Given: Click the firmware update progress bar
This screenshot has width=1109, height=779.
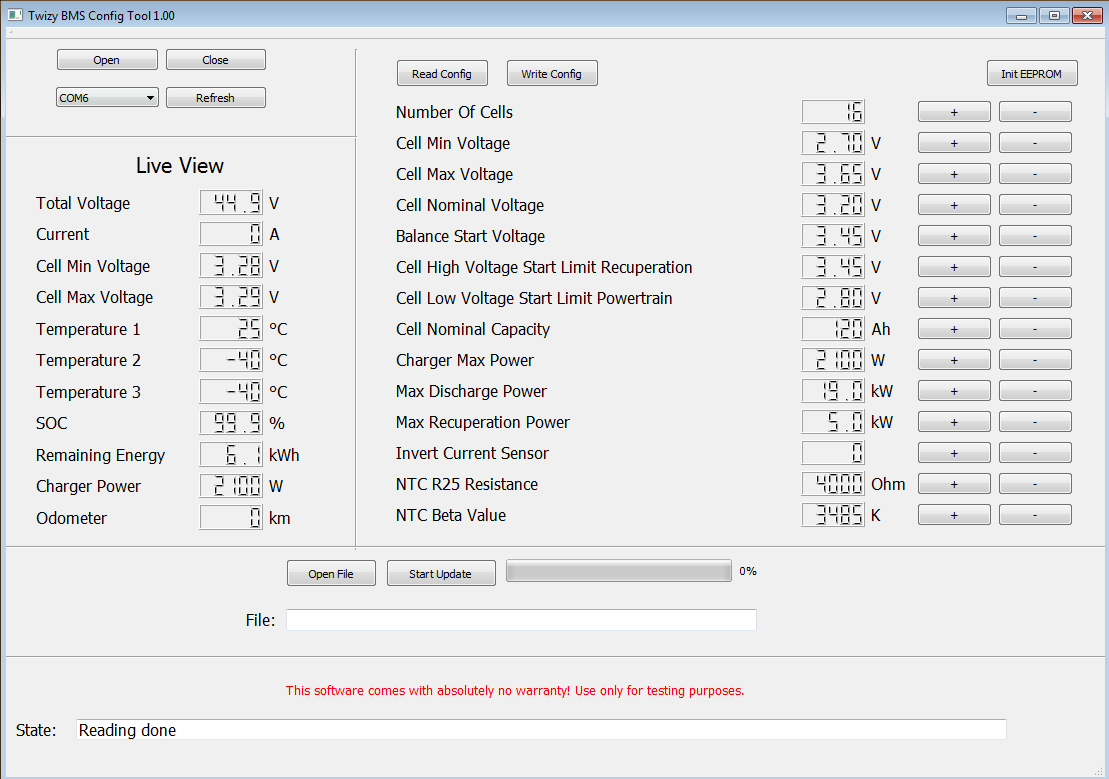Looking at the screenshot, I should coord(619,571).
